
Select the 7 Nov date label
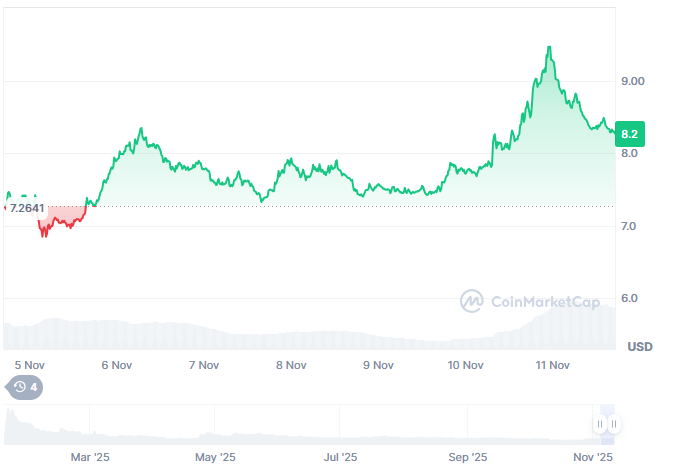(x=203, y=365)
